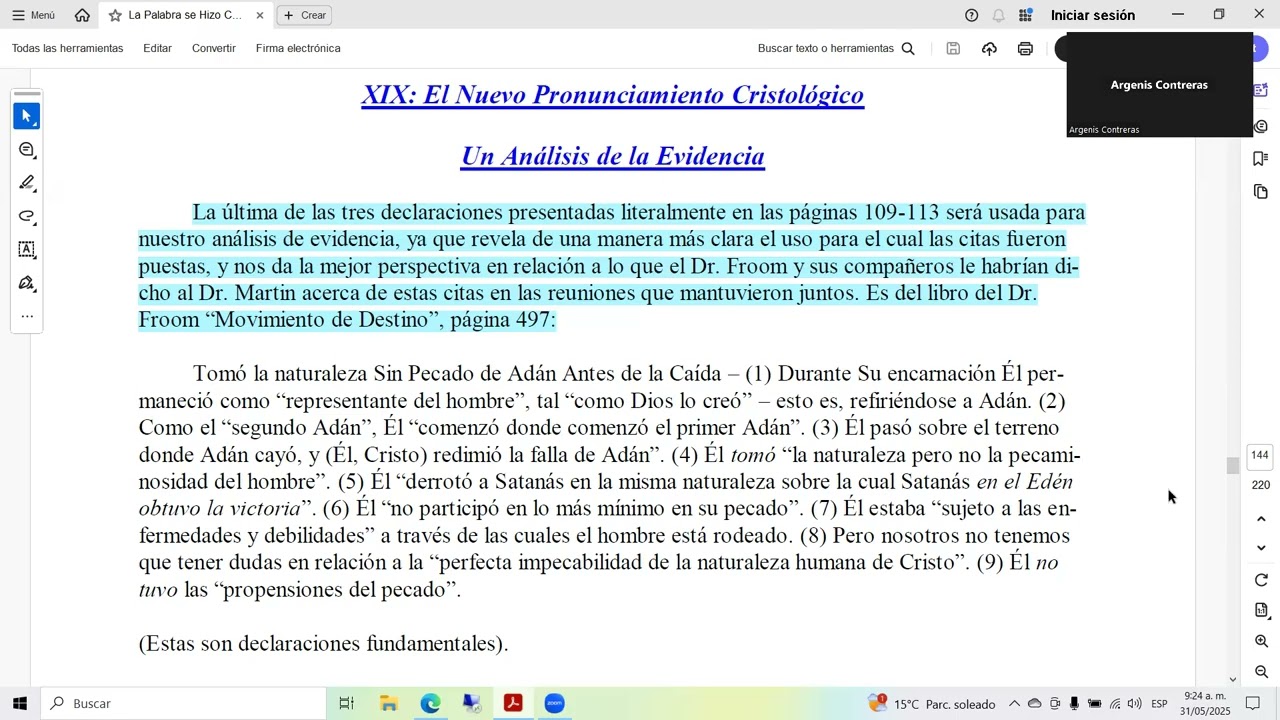Open Task View in the taskbar
The height and width of the screenshot is (720, 1280).
pos(346,704)
